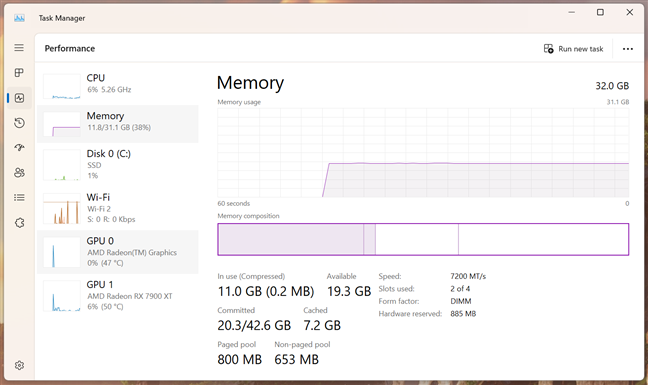Open the App history icon
Image resolution: width=648 pixels, height=385 pixels.
(x=19, y=123)
